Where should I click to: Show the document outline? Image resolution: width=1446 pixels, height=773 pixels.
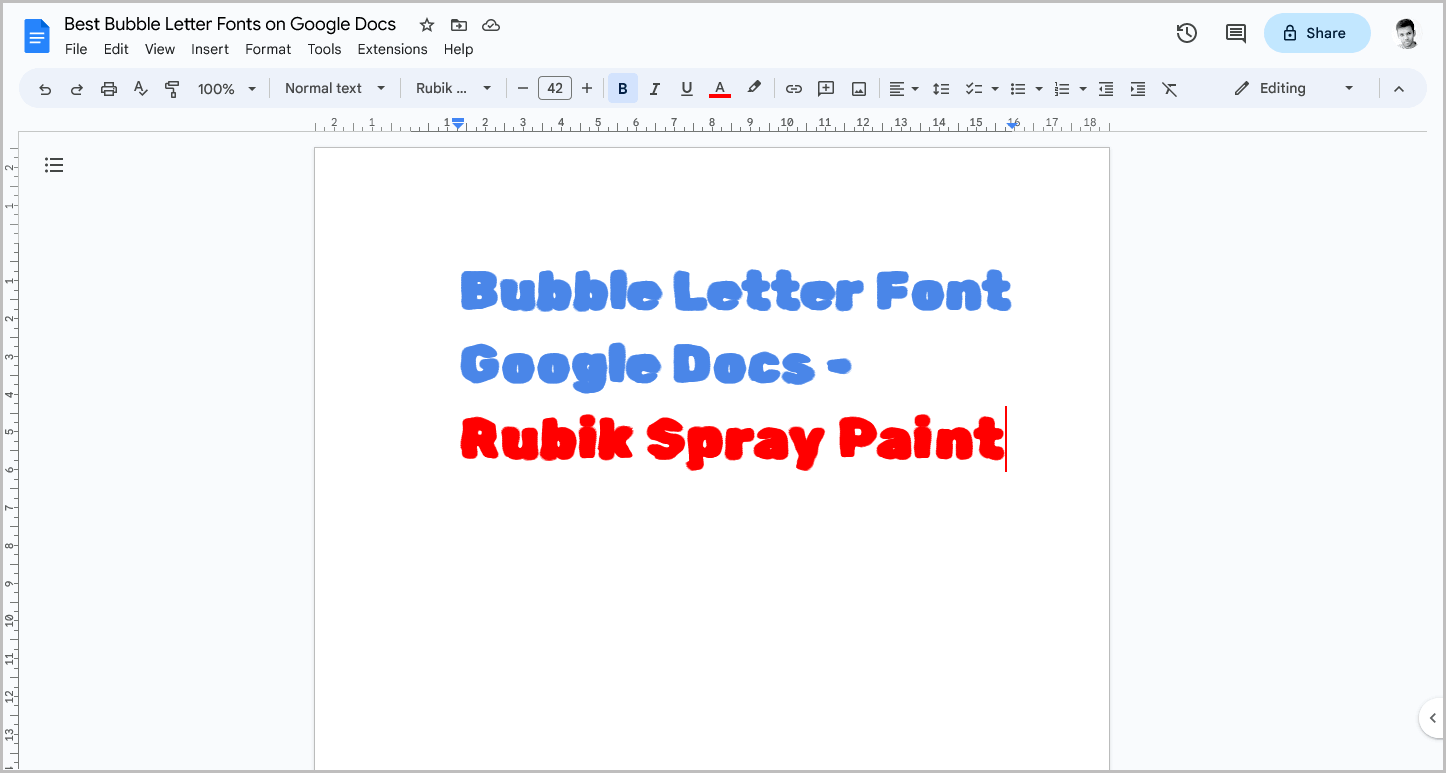54,164
